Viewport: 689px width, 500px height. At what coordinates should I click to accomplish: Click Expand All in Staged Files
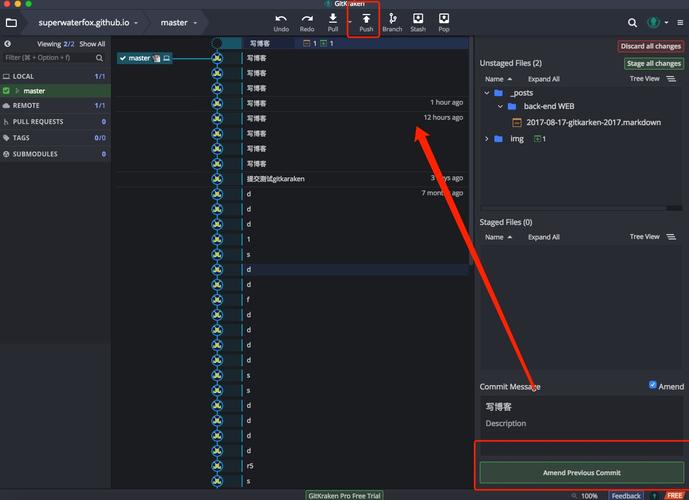pos(544,237)
